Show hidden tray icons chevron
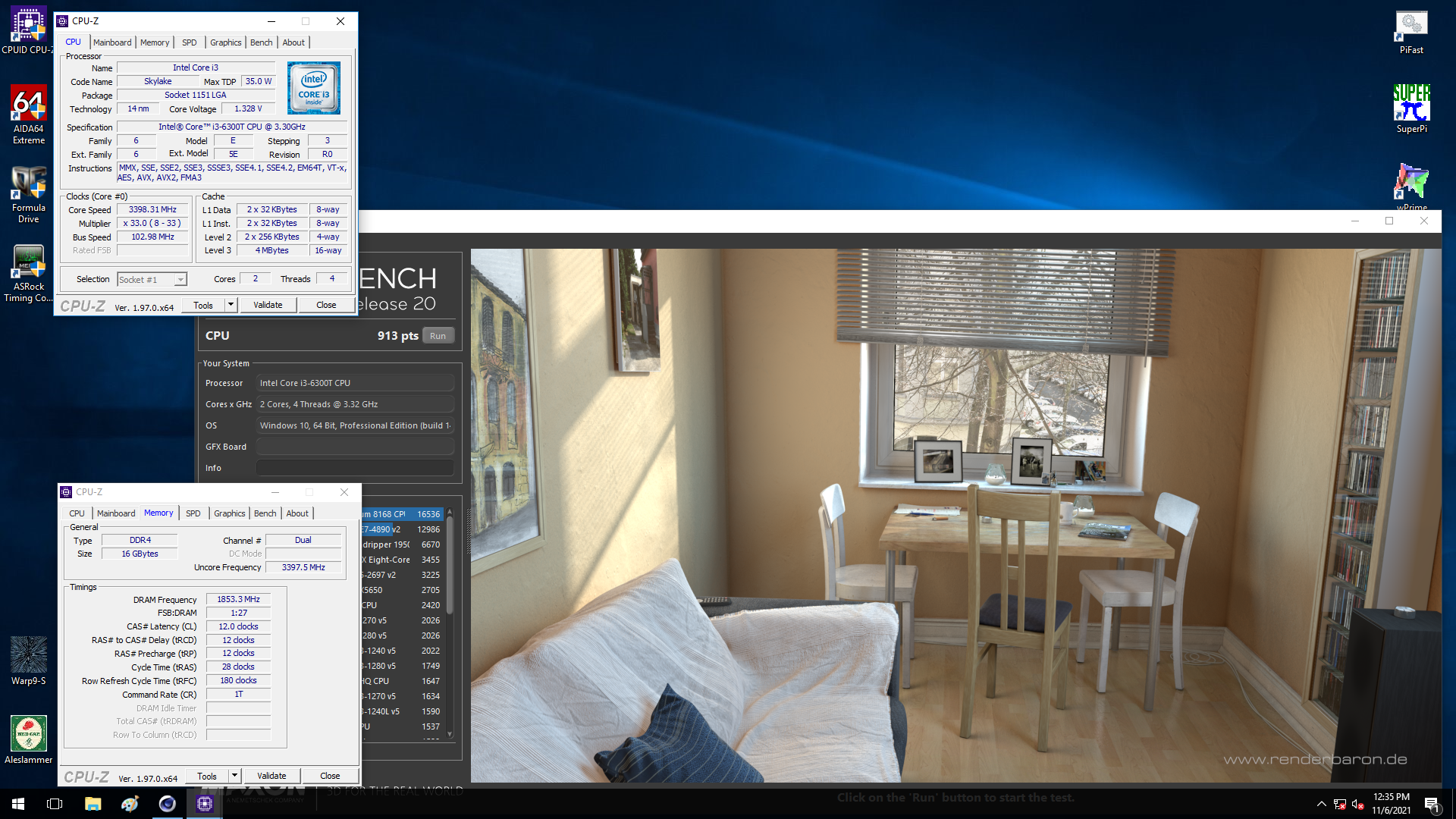This screenshot has width=1456, height=819. point(1321,804)
